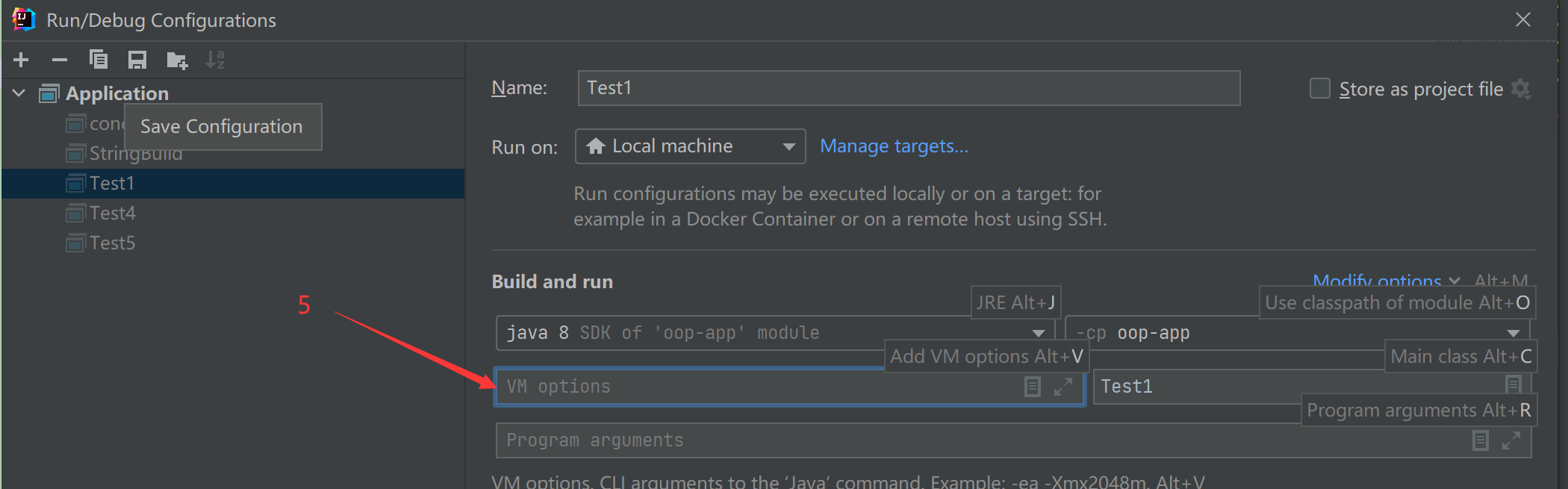Click the Remove Configuration minus icon
This screenshot has width=1568, height=489.
coord(60,60)
